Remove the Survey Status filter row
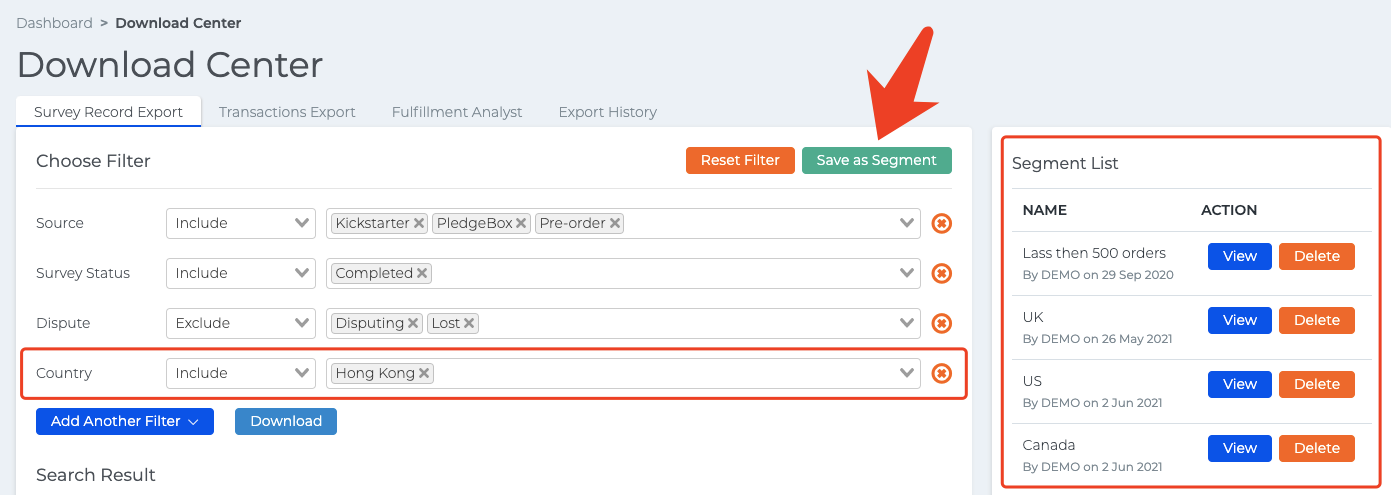Viewport: 1391px width, 495px height. 941,273
